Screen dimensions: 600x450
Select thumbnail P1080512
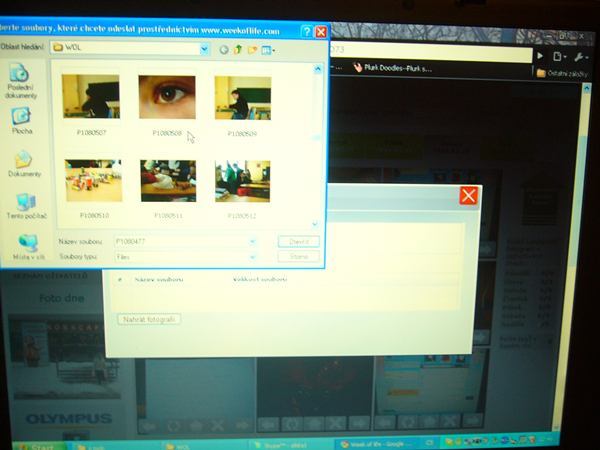pos(243,189)
